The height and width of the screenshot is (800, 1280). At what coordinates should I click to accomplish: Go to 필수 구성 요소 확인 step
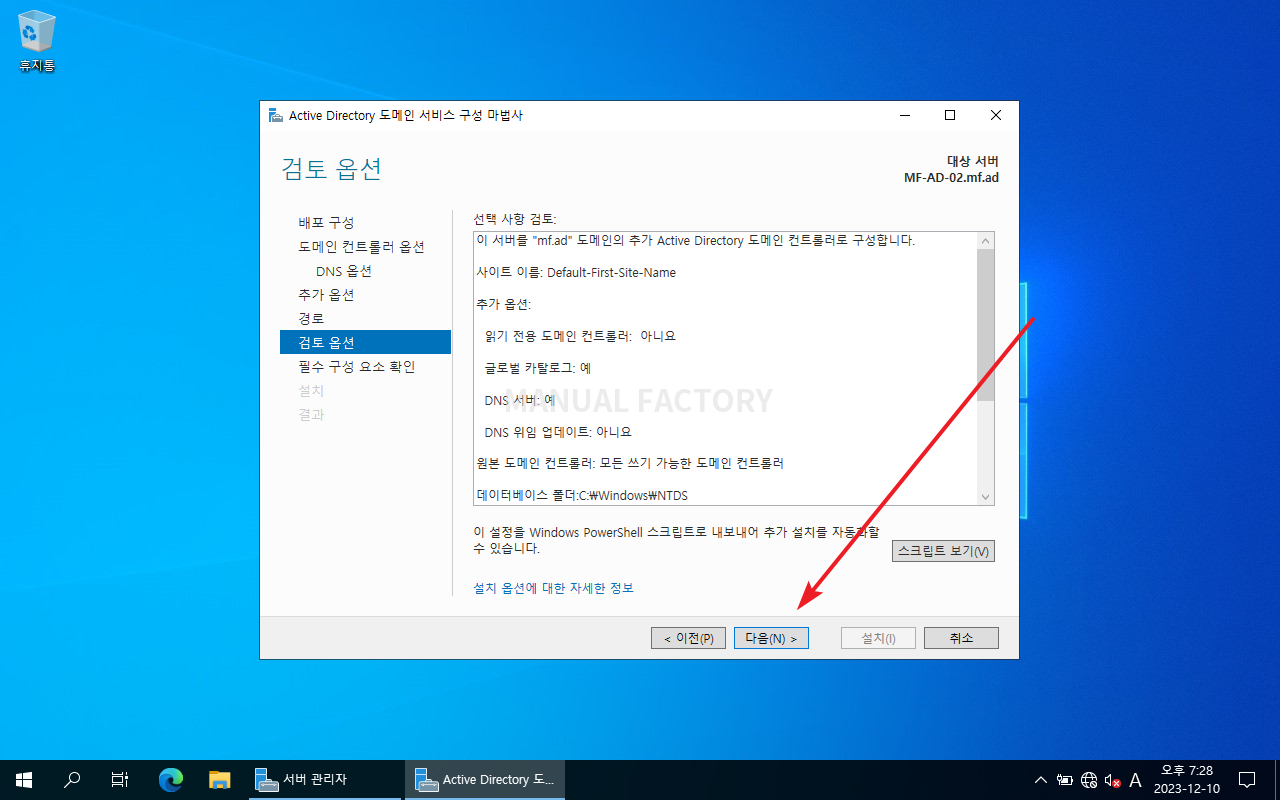[357, 366]
